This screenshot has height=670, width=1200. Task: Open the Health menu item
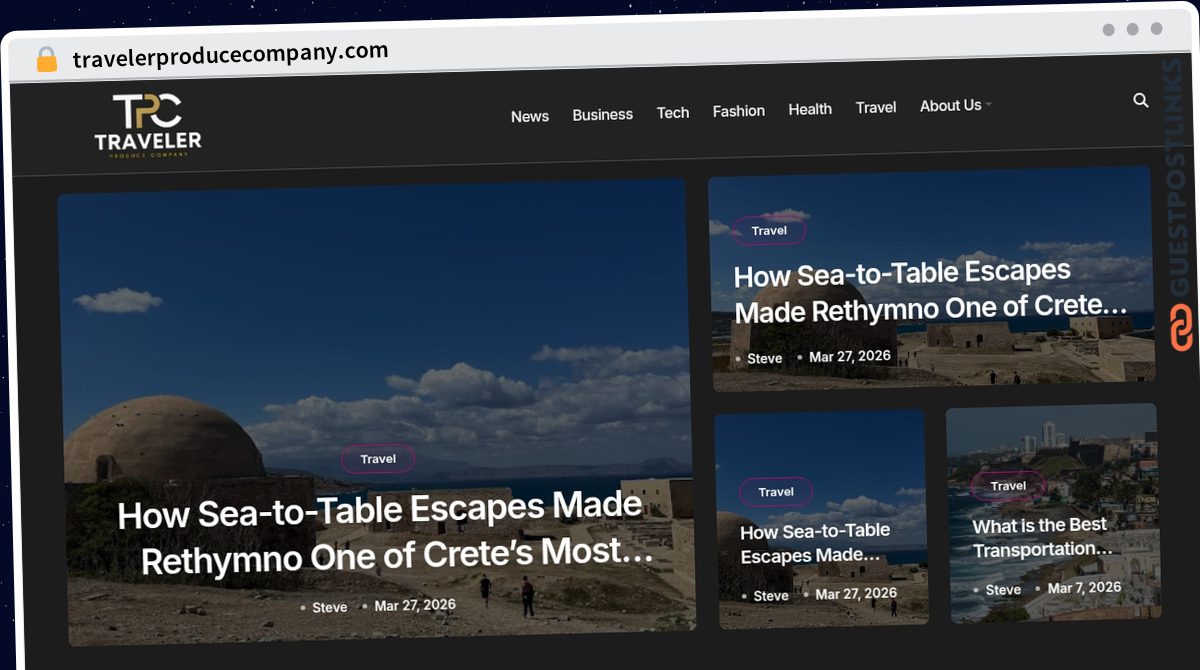pos(810,109)
